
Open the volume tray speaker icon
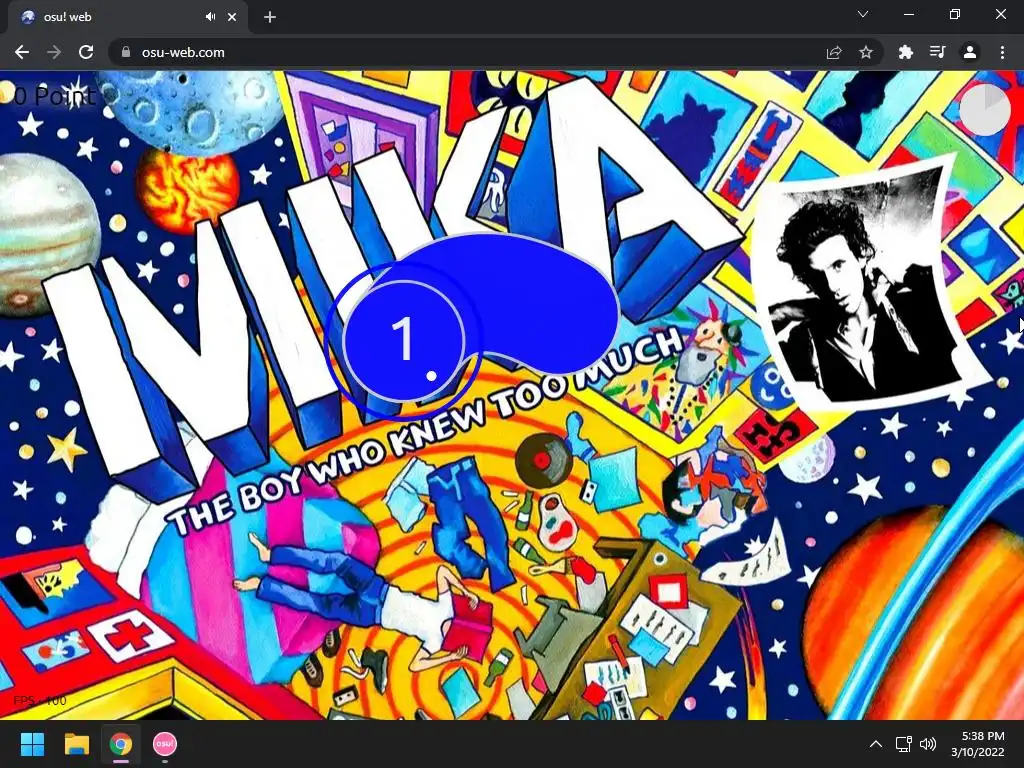[x=927, y=744]
